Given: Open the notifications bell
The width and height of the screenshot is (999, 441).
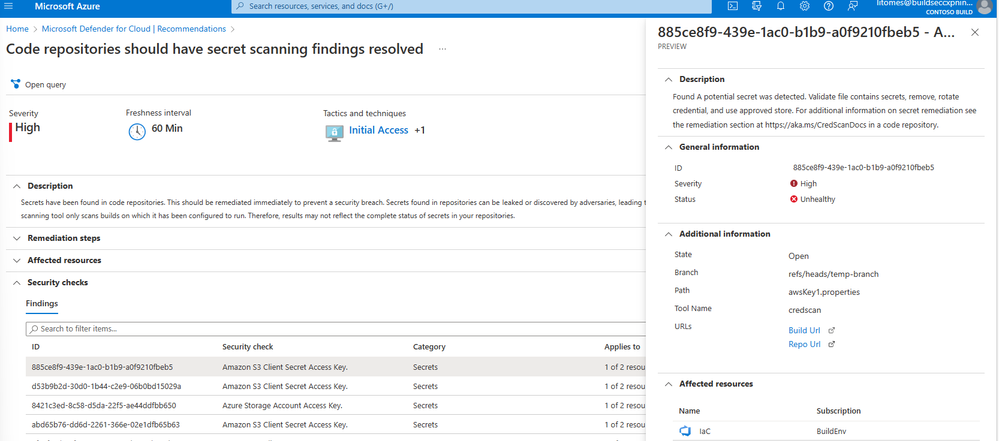Looking at the screenshot, I should coord(780,6).
